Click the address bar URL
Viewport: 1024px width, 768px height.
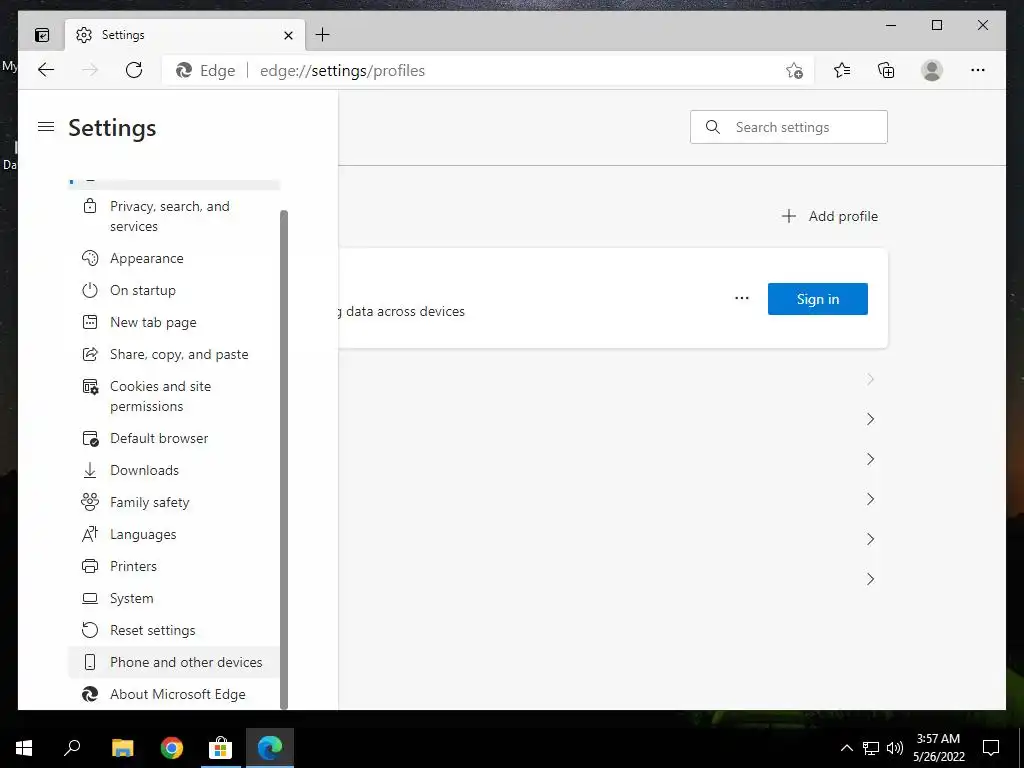[342, 71]
